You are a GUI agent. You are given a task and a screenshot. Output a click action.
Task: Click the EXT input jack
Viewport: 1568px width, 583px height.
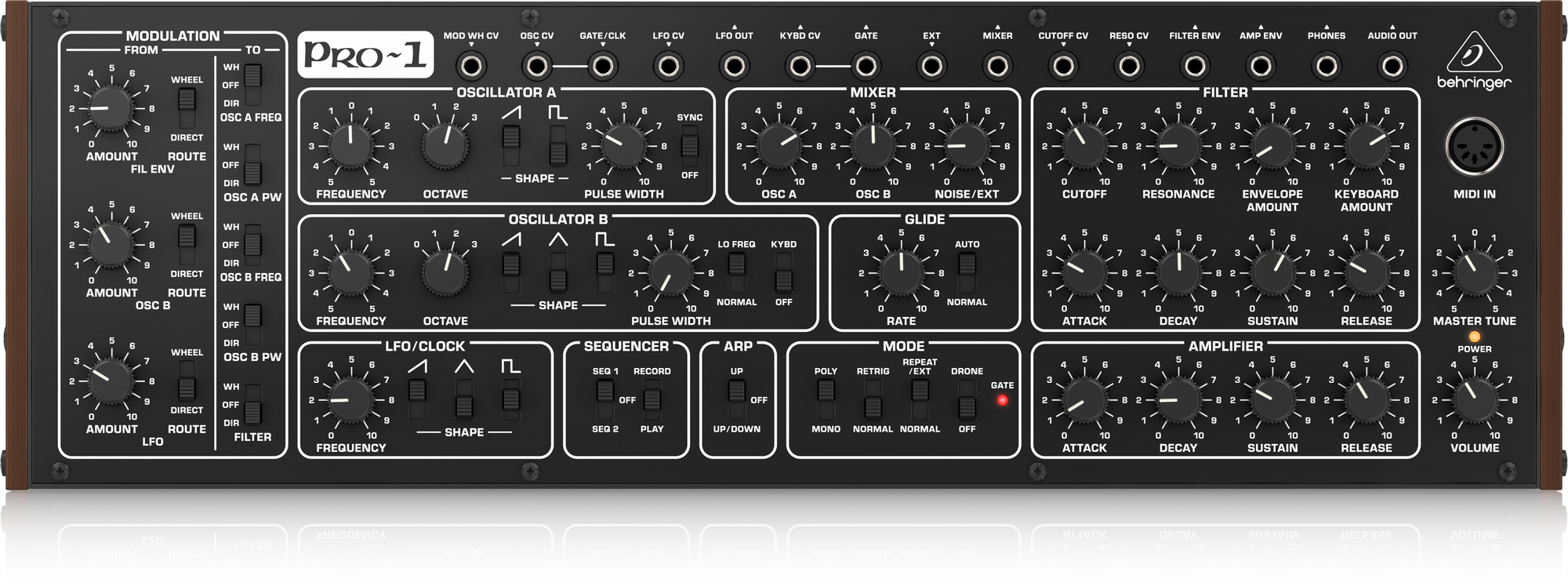[x=931, y=66]
